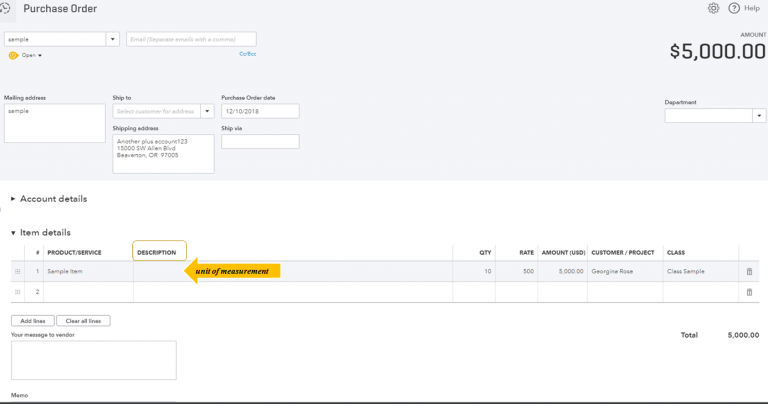This screenshot has width=768, height=404.
Task: Click the Purchase Order date field
Action: pyautogui.click(x=260, y=111)
